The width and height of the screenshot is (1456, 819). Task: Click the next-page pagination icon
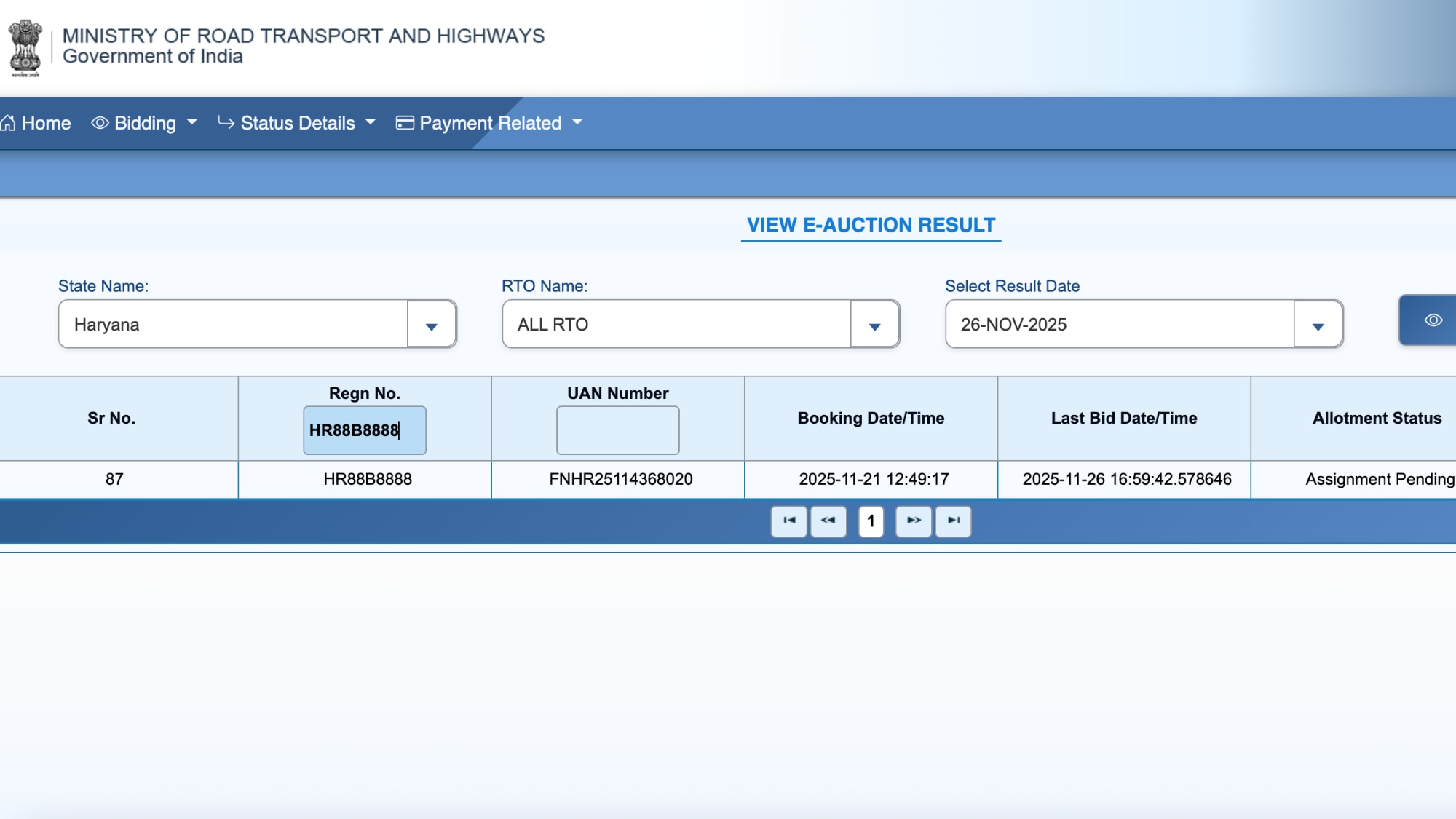[x=913, y=521]
